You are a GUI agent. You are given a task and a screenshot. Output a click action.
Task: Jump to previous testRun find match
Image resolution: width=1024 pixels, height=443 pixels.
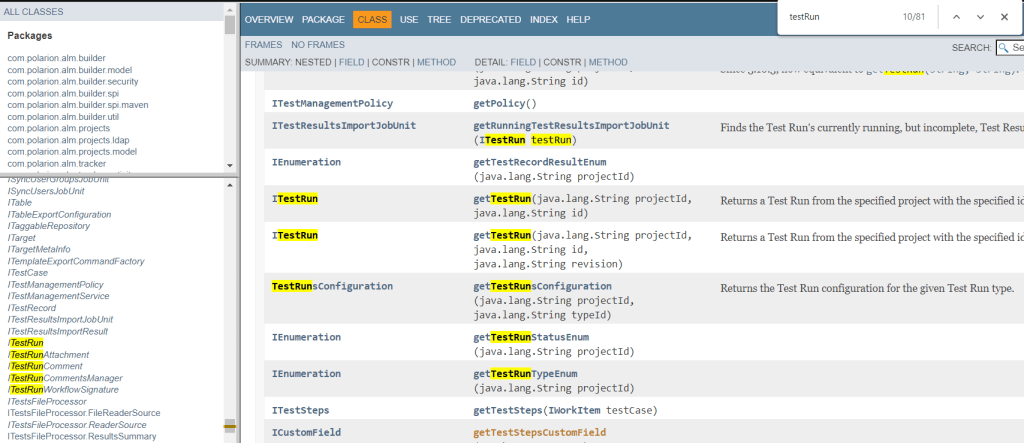[956, 17]
